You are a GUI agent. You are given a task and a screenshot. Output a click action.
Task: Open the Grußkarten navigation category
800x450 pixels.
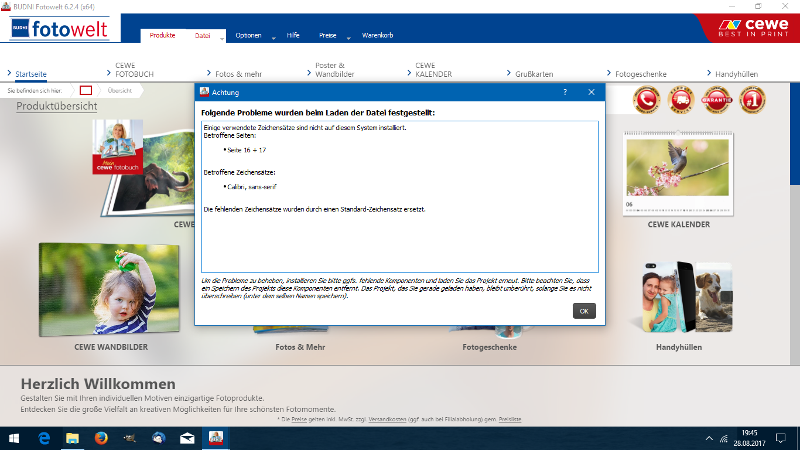pyautogui.click(x=534, y=74)
